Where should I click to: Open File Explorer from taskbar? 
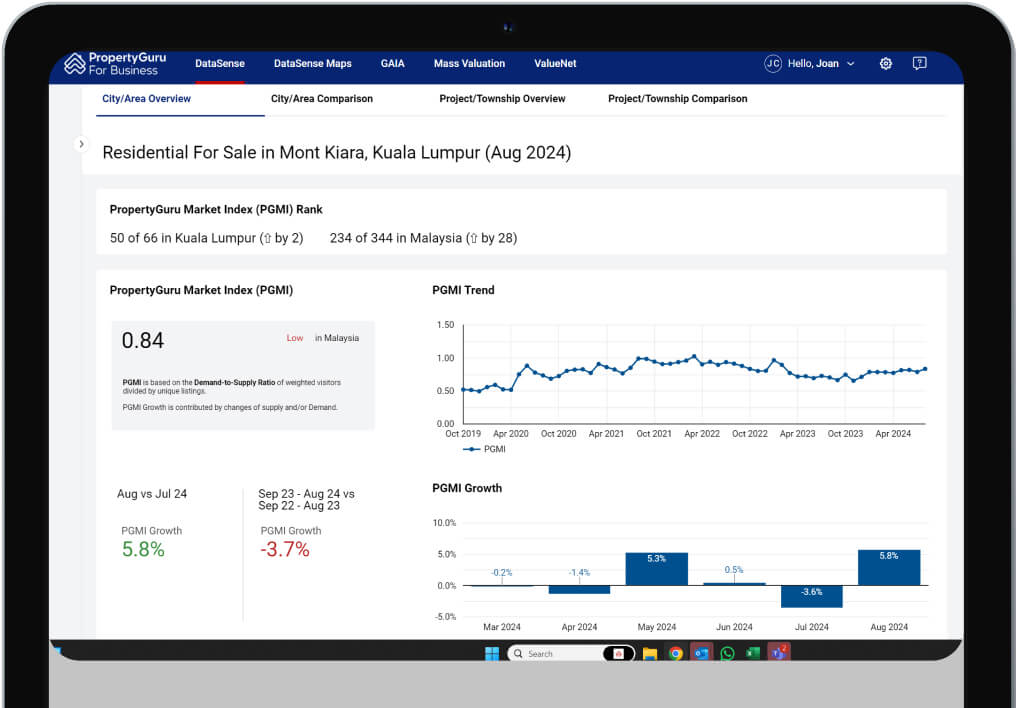pos(650,654)
